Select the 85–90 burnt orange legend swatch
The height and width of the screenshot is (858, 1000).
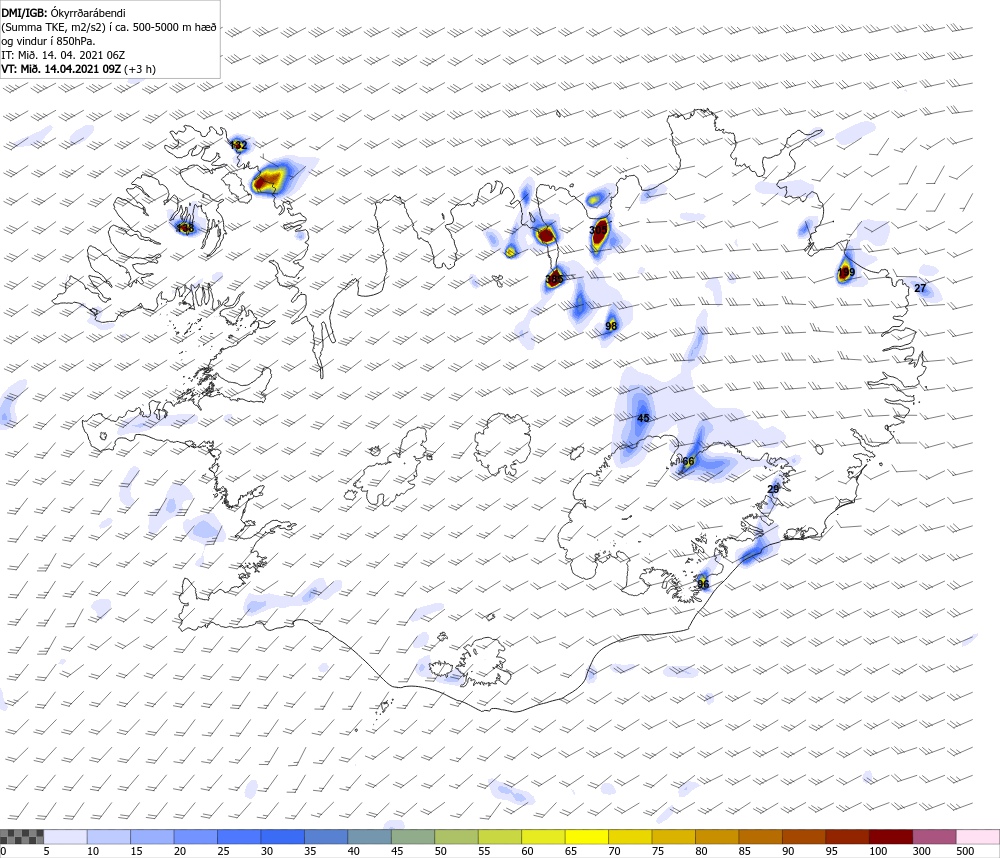[x=760, y=836]
